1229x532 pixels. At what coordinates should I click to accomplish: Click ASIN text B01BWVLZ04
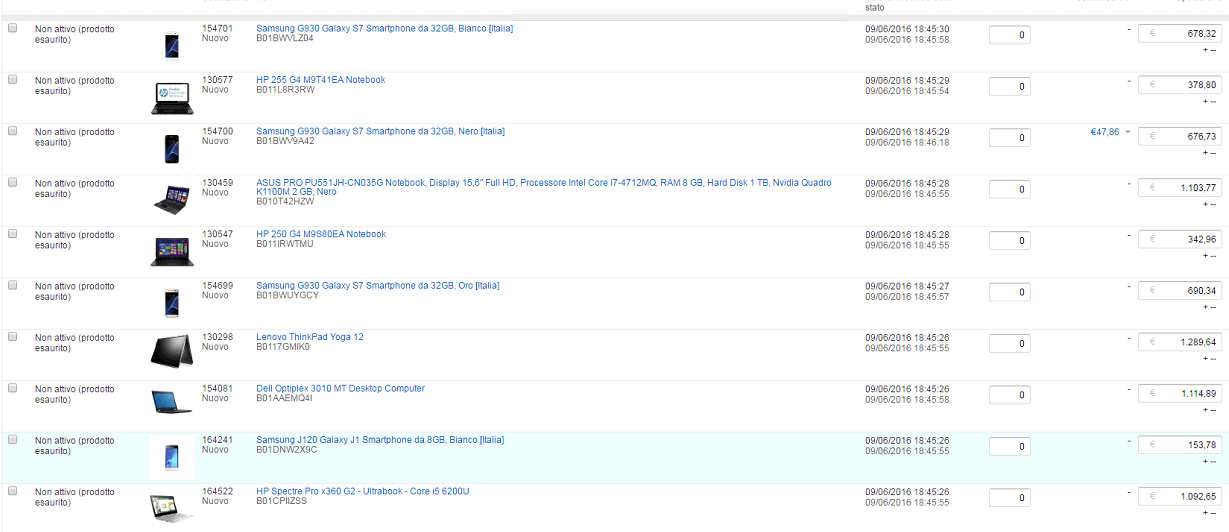pos(285,39)
